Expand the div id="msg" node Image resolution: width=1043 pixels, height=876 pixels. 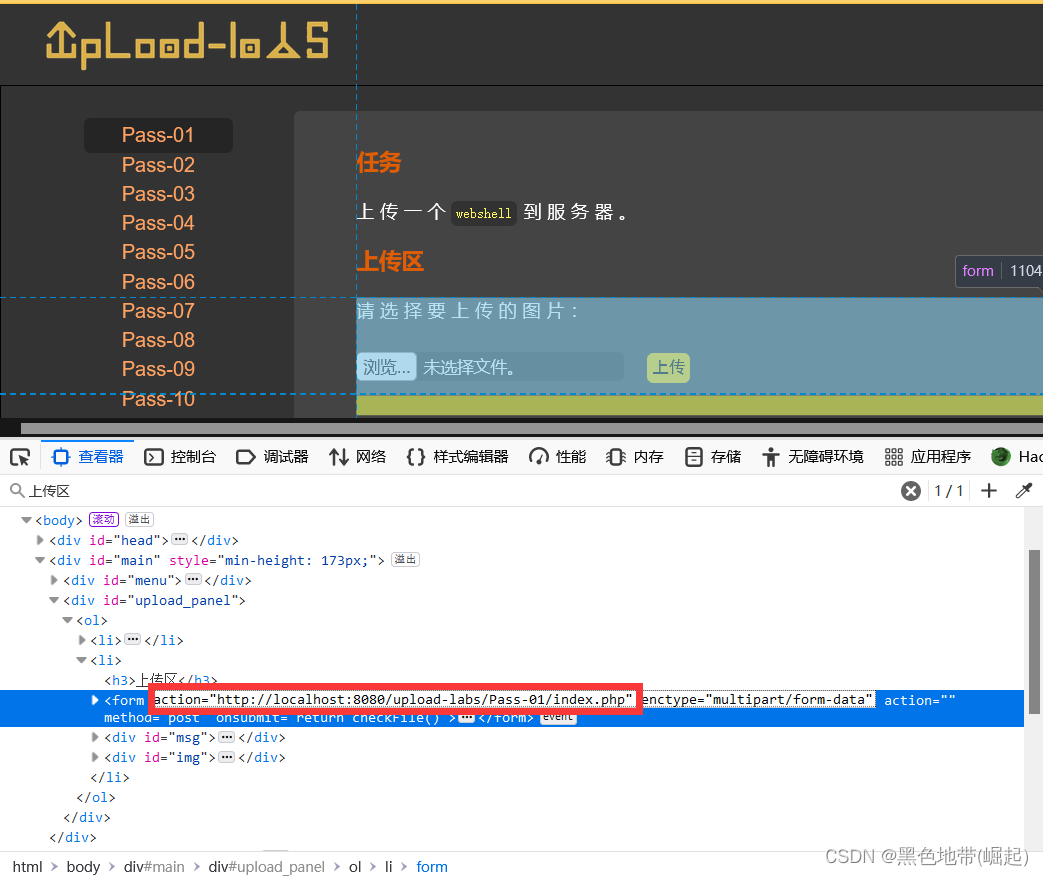coord(95,737)
